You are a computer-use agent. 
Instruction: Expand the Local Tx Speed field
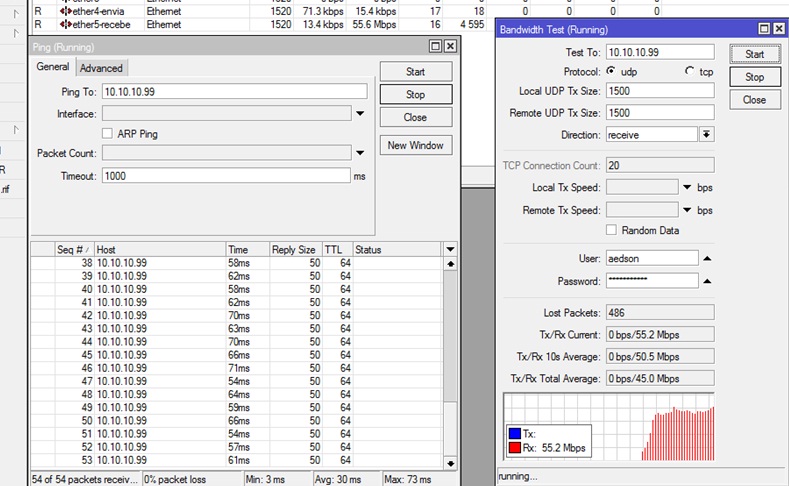[687, 187]
